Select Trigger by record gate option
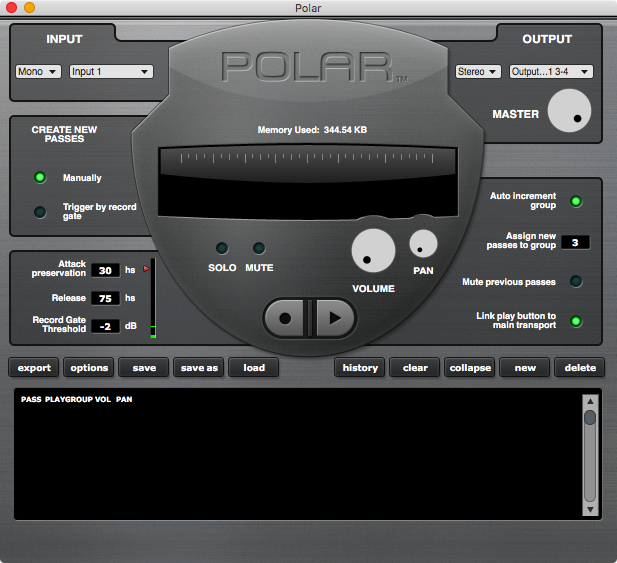617x563 pixels. (x=40, y=212)
